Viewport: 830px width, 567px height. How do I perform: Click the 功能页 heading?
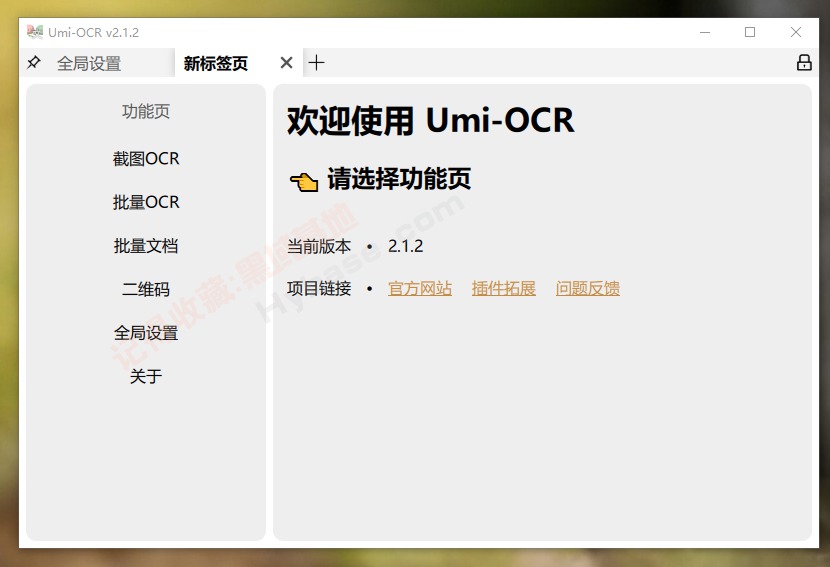click(146, 111)
